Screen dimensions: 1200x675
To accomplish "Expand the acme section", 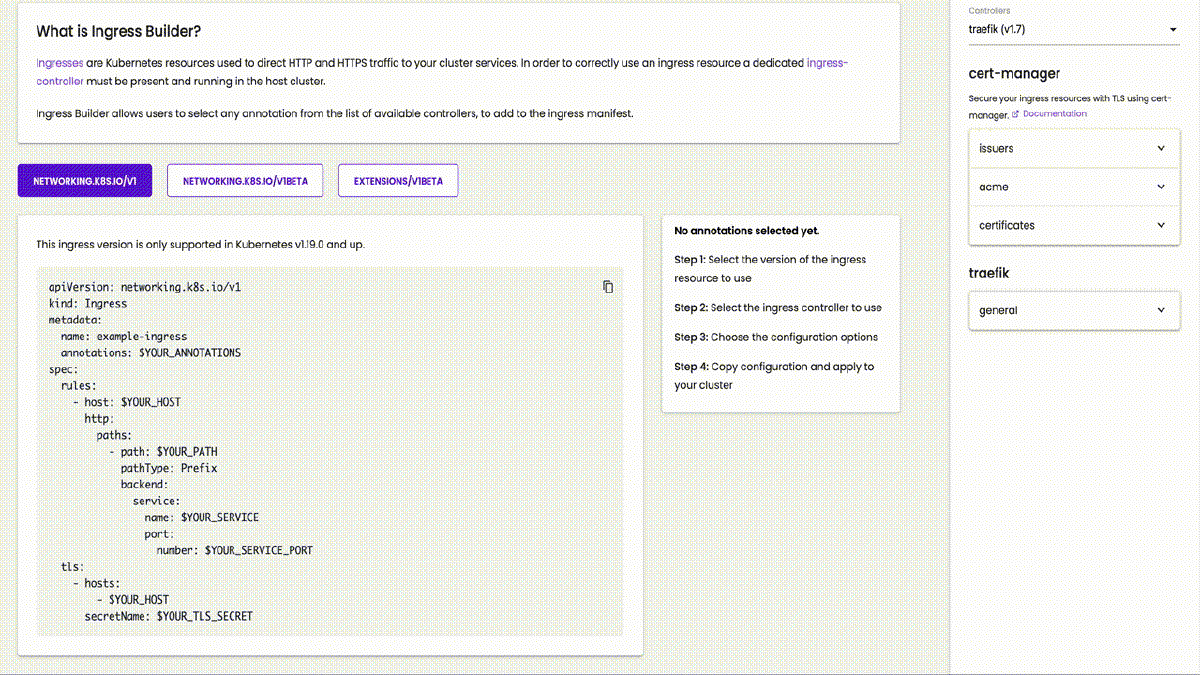I will coord(1073,187).
